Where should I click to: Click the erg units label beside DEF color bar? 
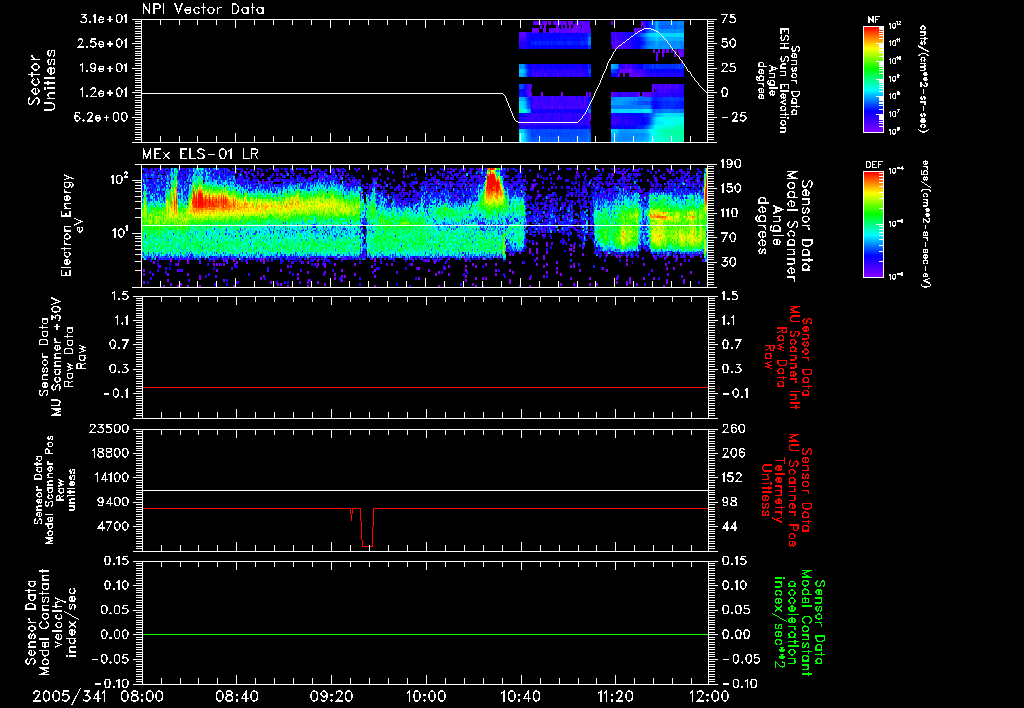[925, 224]
